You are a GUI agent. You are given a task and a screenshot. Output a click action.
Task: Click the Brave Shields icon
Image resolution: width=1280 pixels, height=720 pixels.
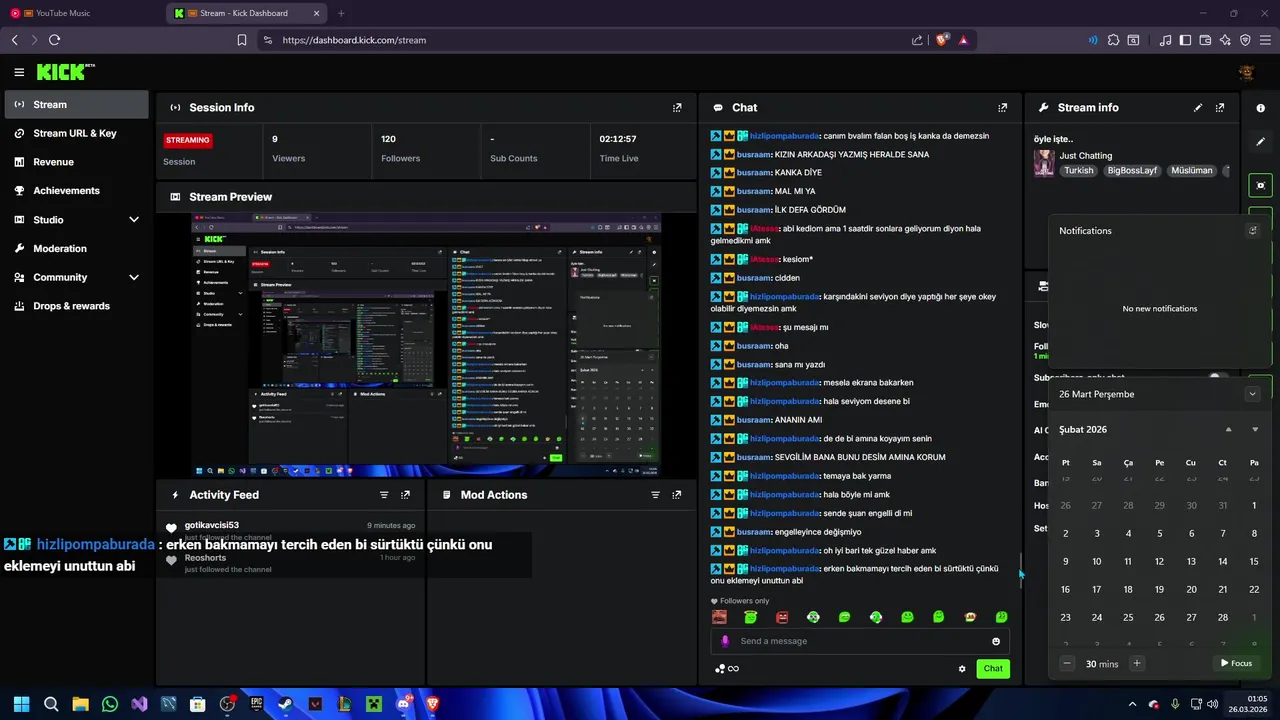(942, 40)
